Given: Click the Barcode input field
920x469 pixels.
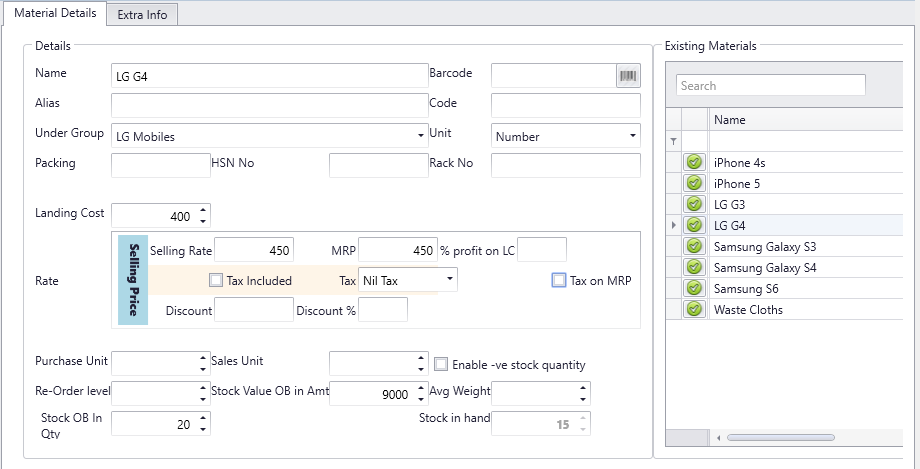Looking at the screenshot, I should 554,76.
